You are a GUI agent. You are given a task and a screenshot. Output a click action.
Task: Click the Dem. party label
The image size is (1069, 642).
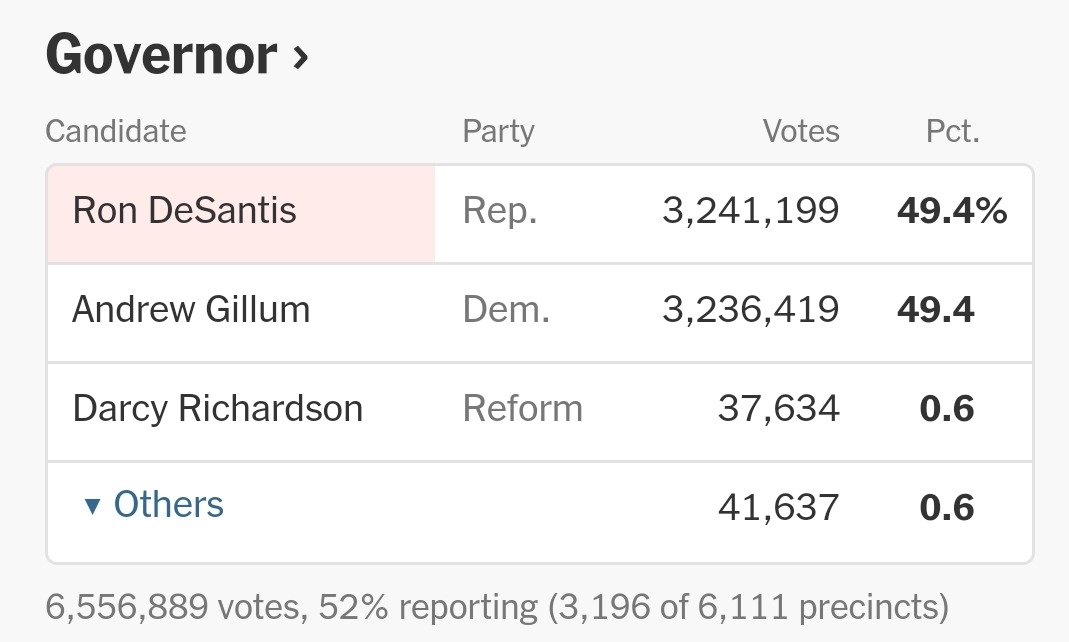506,310
